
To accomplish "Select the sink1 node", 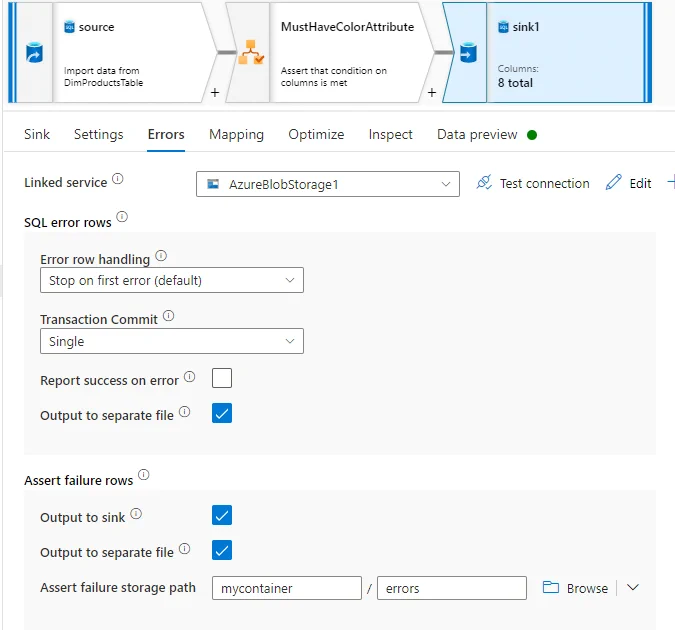I will coord(547,53).
